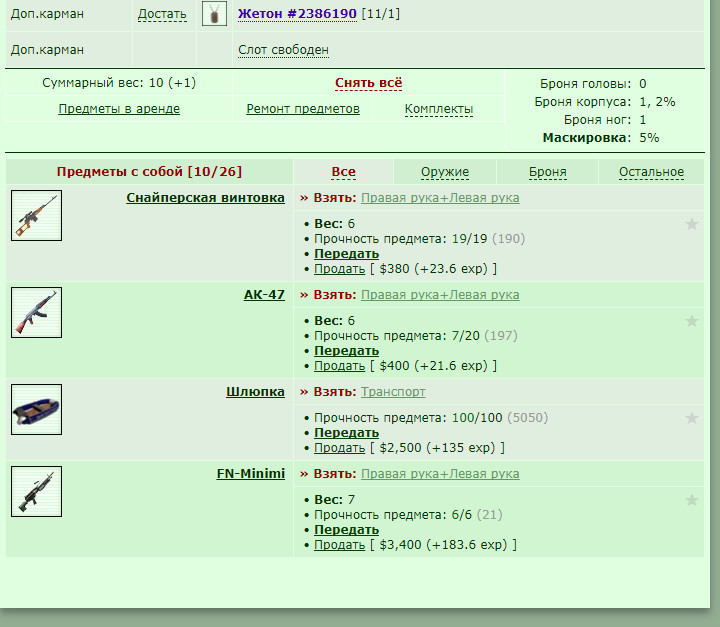
Task: Open Ремонт предметов
Action: (x=303, y=109)
